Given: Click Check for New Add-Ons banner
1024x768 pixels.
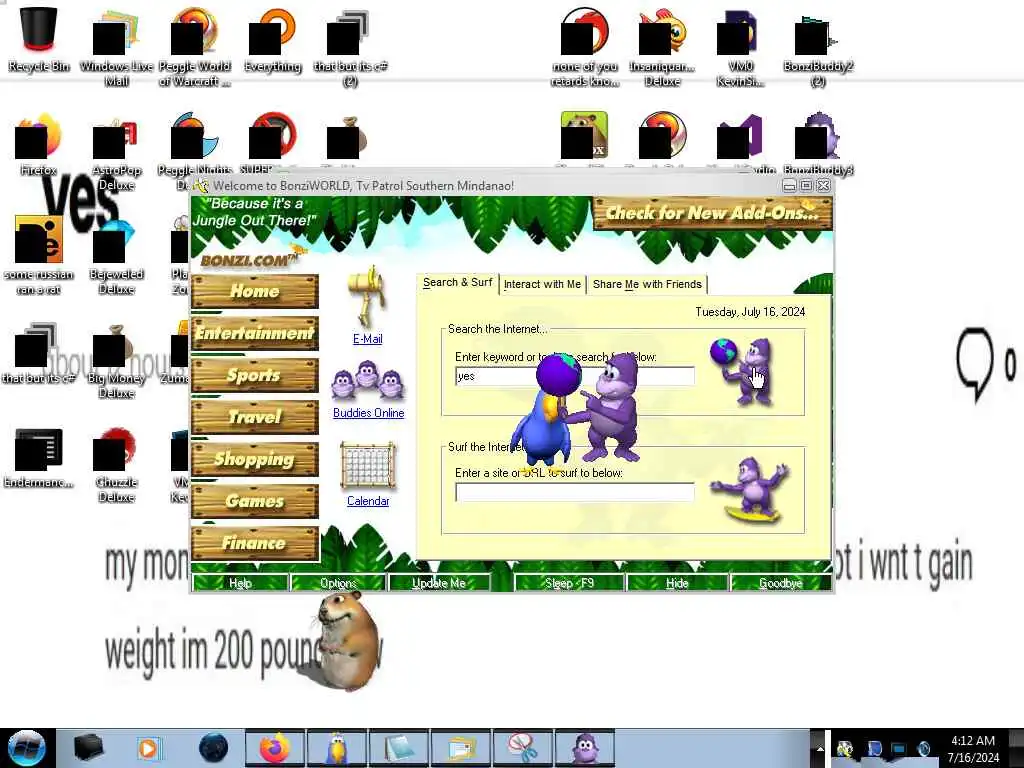Looking at the screenshot, I should click(712, 213).
